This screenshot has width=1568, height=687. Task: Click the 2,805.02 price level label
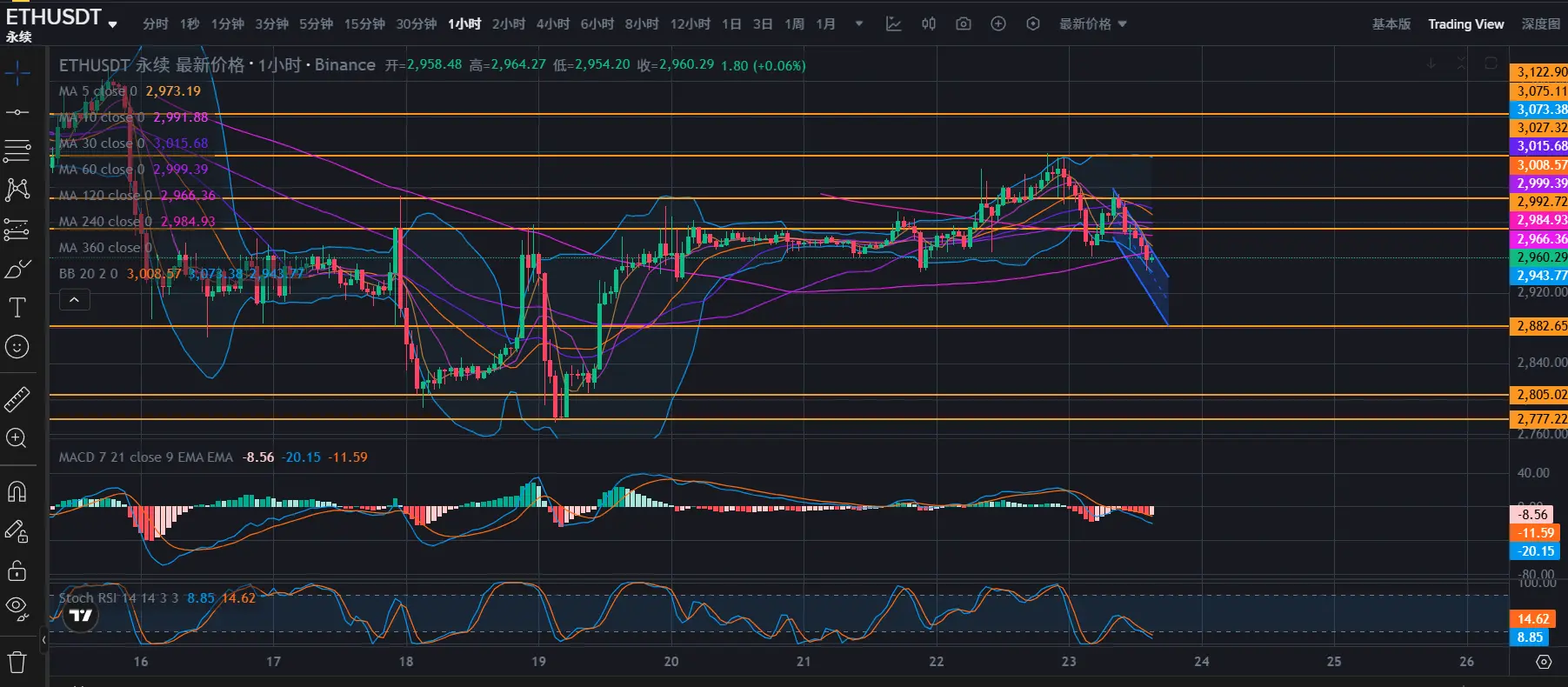1538,395
